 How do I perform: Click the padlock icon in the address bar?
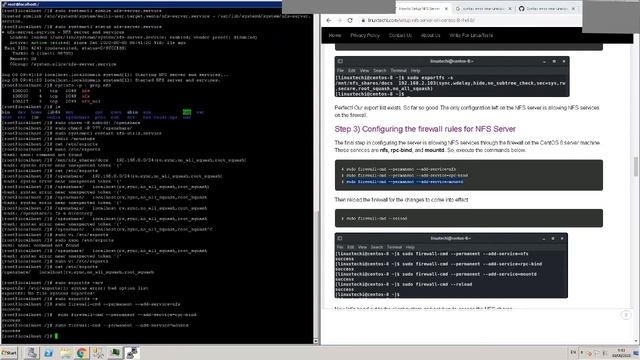click(x=363, y=20)
